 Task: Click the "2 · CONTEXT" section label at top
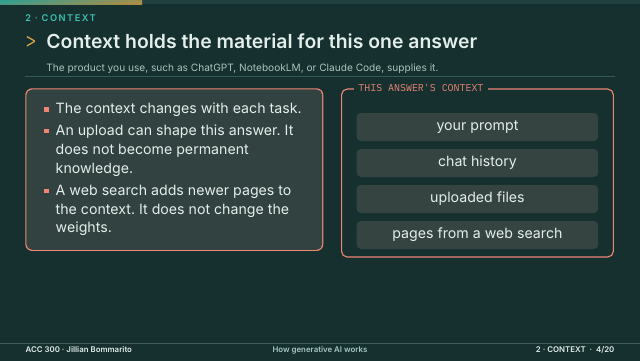pyautogui.click(x=60, y=18)
